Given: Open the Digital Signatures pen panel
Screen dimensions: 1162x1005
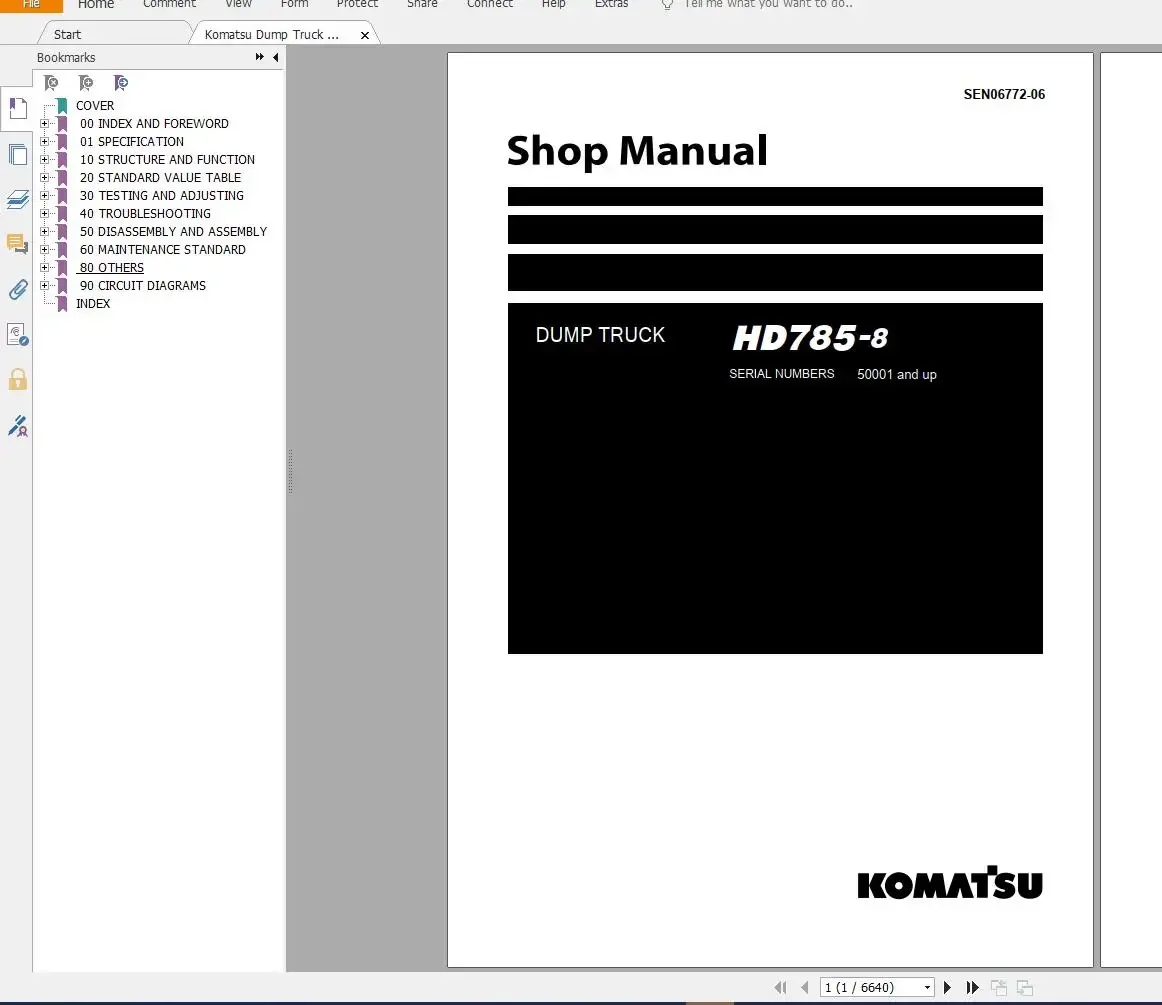Looking at the screenshot, I should [18, 425].
